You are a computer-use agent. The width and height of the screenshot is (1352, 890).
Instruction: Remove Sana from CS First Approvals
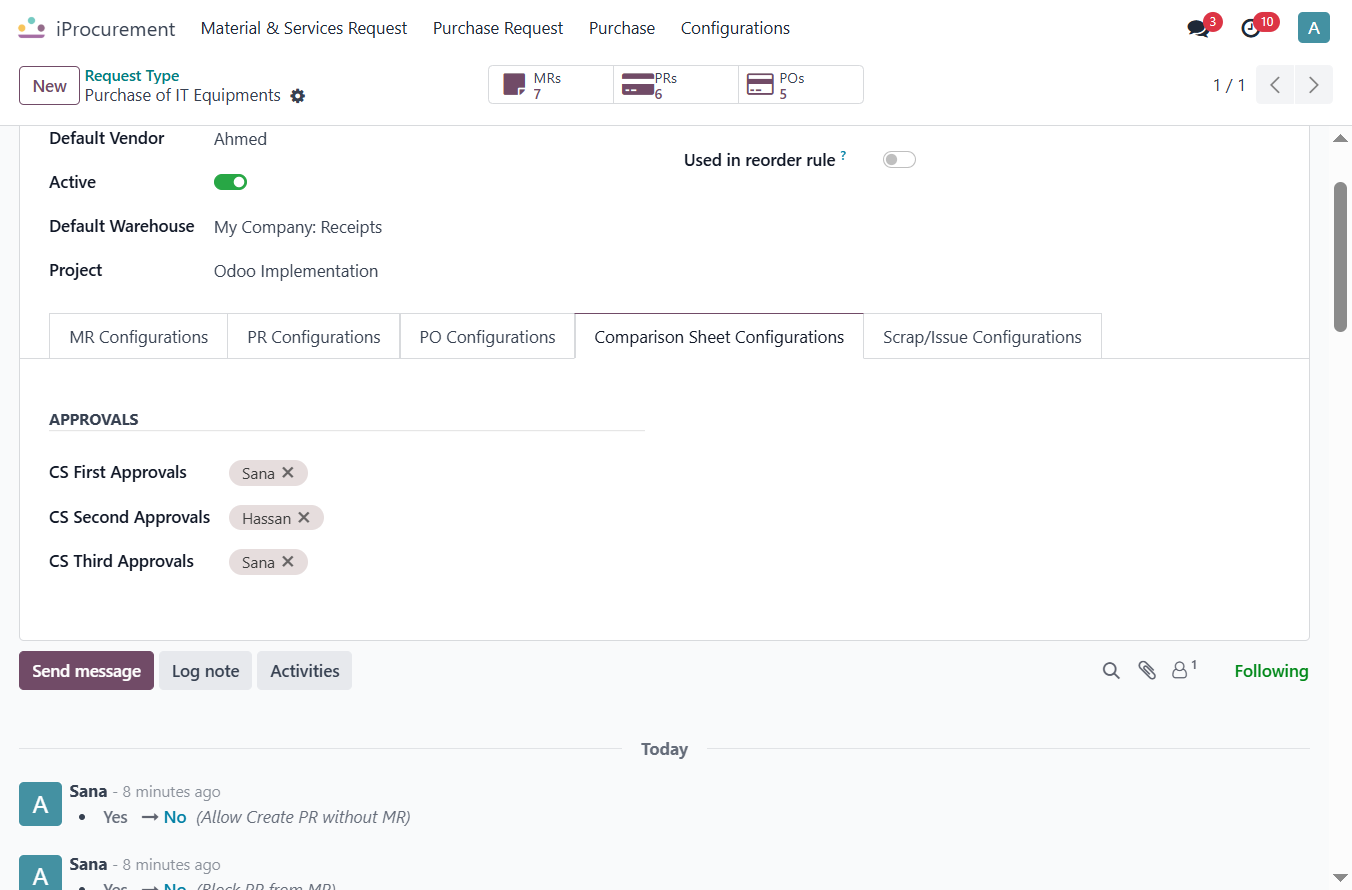tap(288, 473)
